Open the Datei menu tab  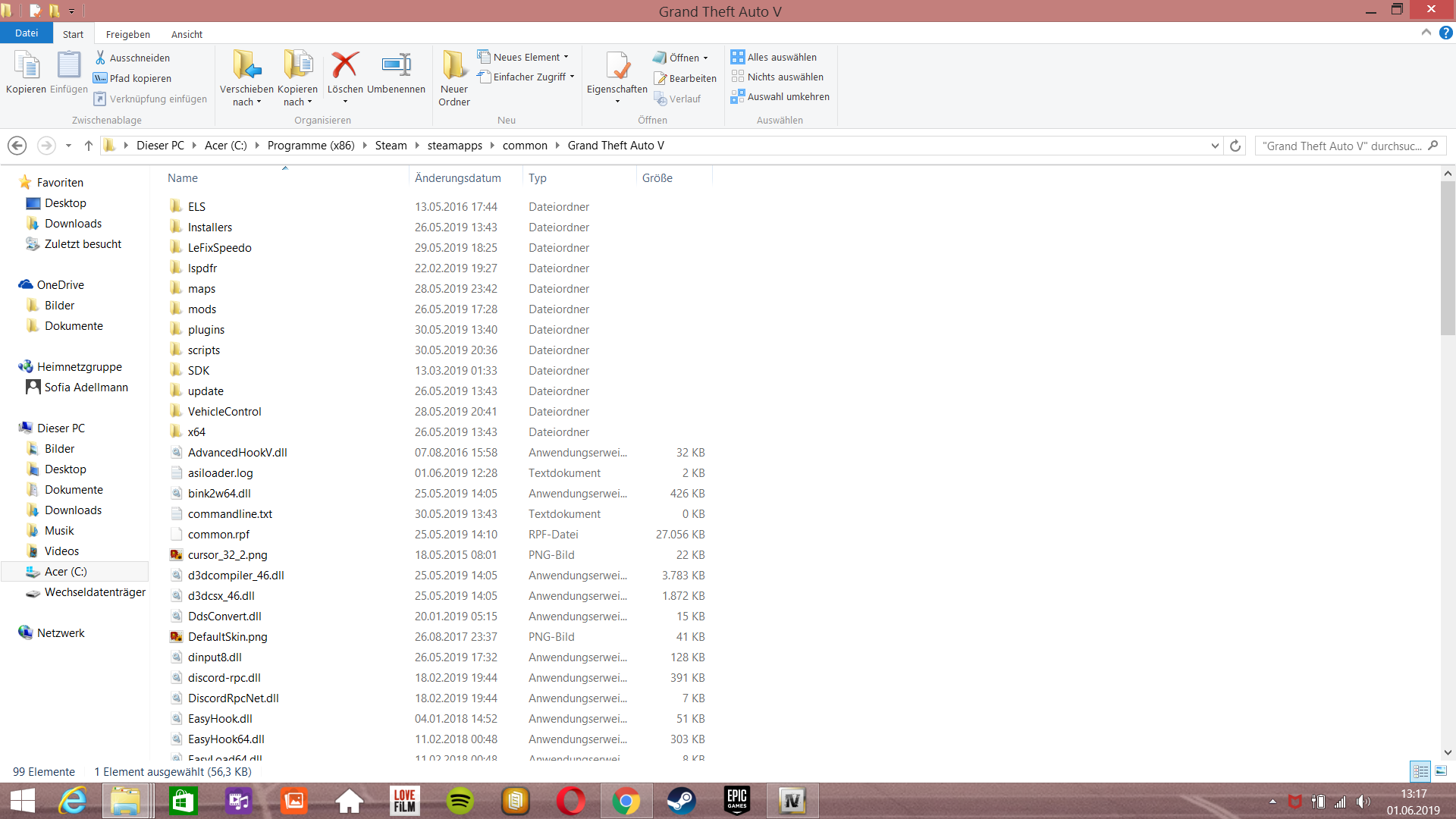coord(27,33)
